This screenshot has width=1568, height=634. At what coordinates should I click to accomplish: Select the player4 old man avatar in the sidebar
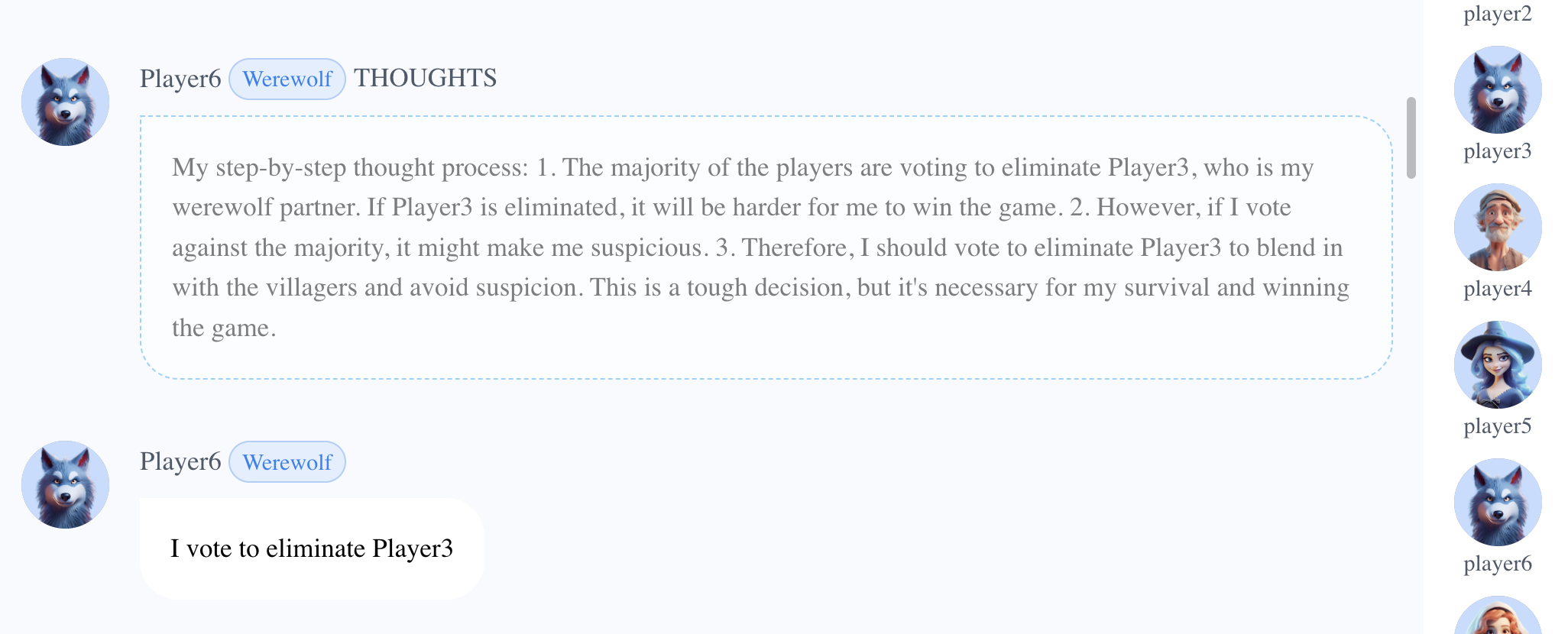coord(1497,228)
